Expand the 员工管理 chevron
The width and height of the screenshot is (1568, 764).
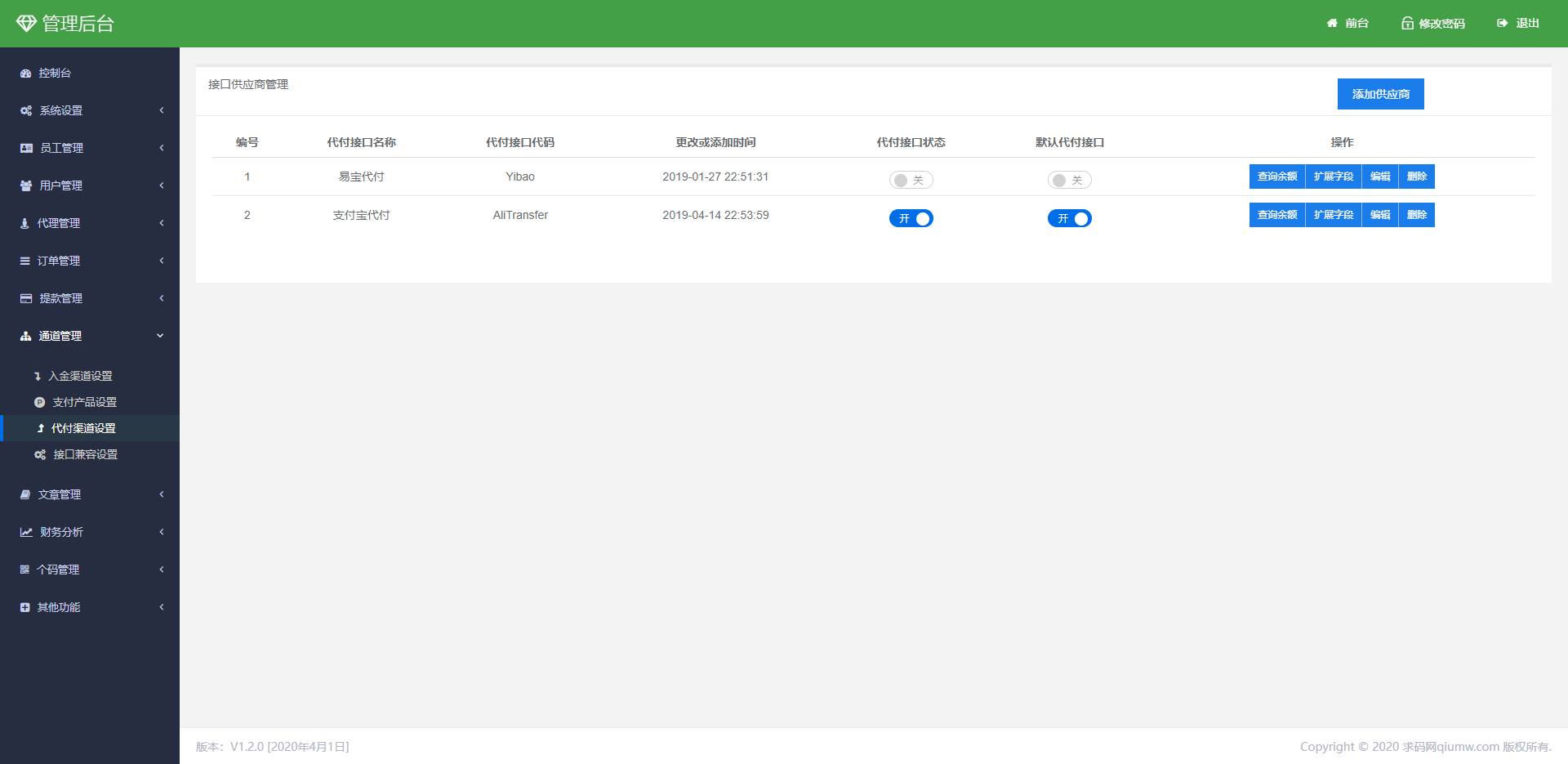(162, 148)
